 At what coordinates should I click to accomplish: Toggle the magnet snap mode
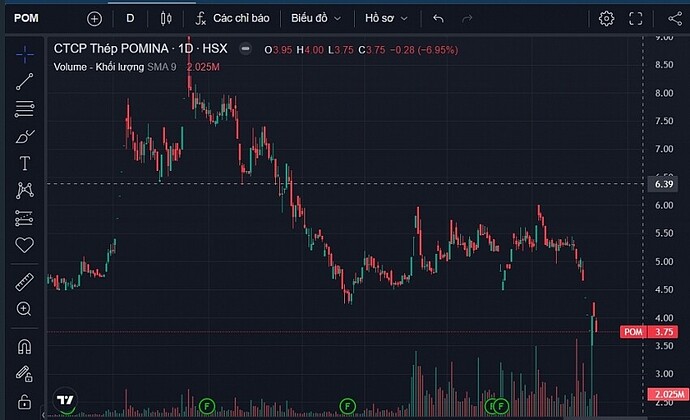(x=25, y=347)
